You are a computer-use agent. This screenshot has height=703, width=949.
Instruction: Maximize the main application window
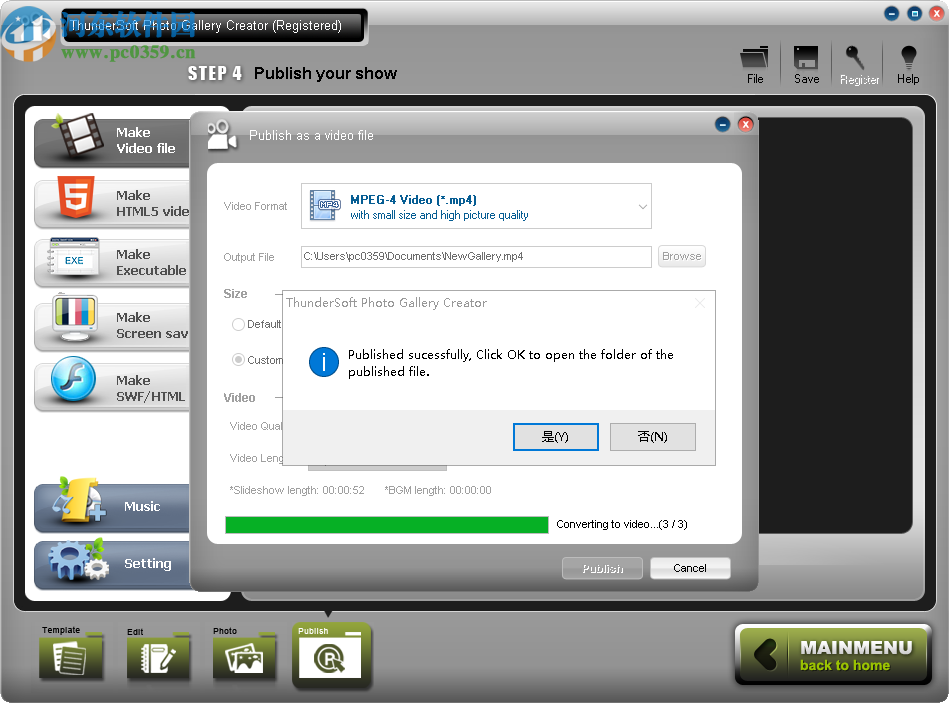915,13
